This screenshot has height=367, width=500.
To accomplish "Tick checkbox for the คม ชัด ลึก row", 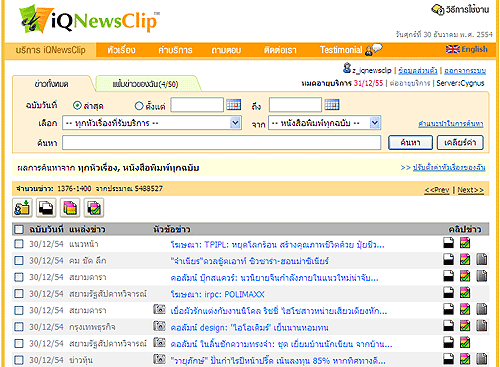I will click(x=19, y=260).
